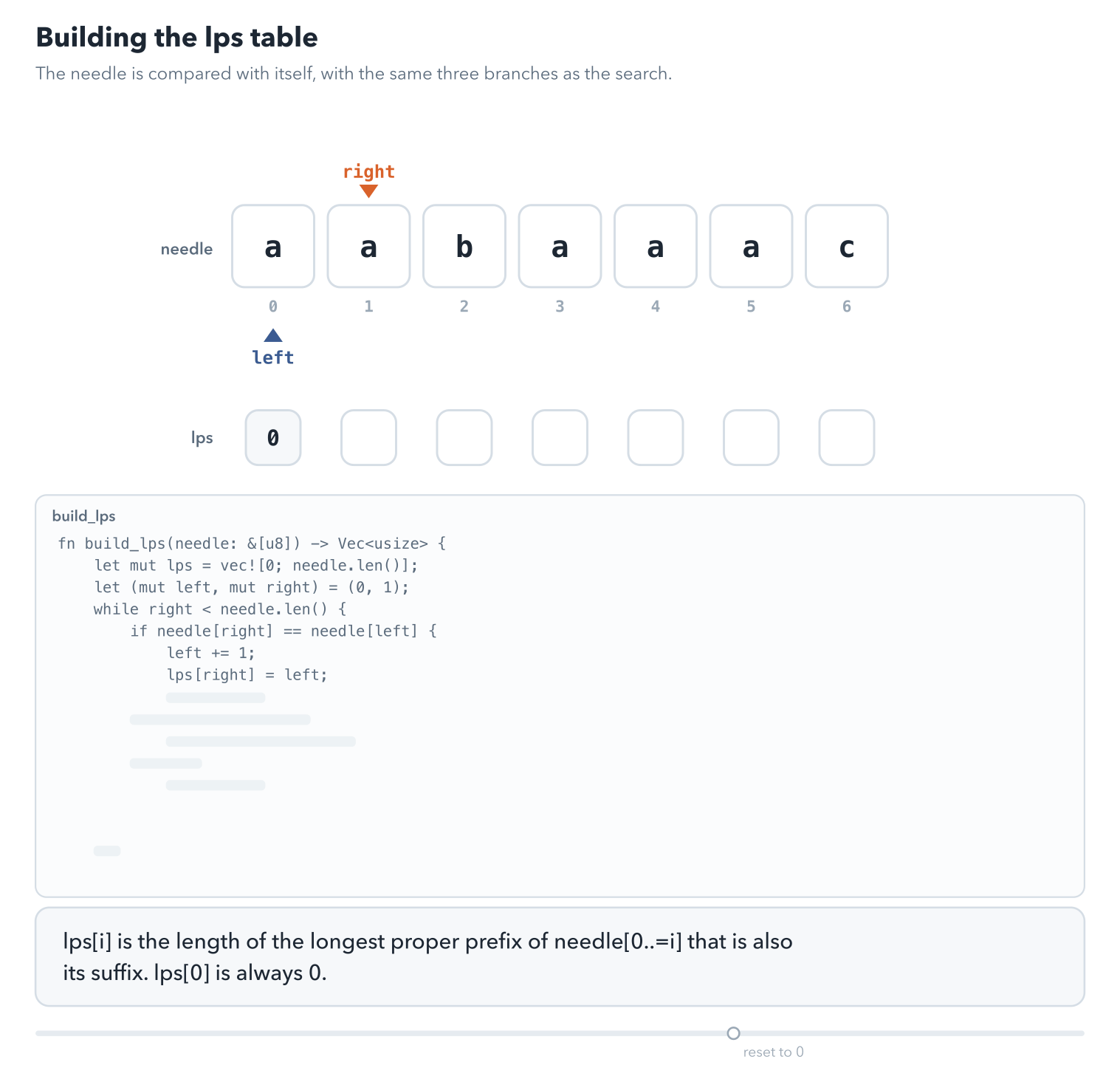Click the blue left pointer triangle
This screenshot has width=1120, height=1079.
click(x=273, y=335)
